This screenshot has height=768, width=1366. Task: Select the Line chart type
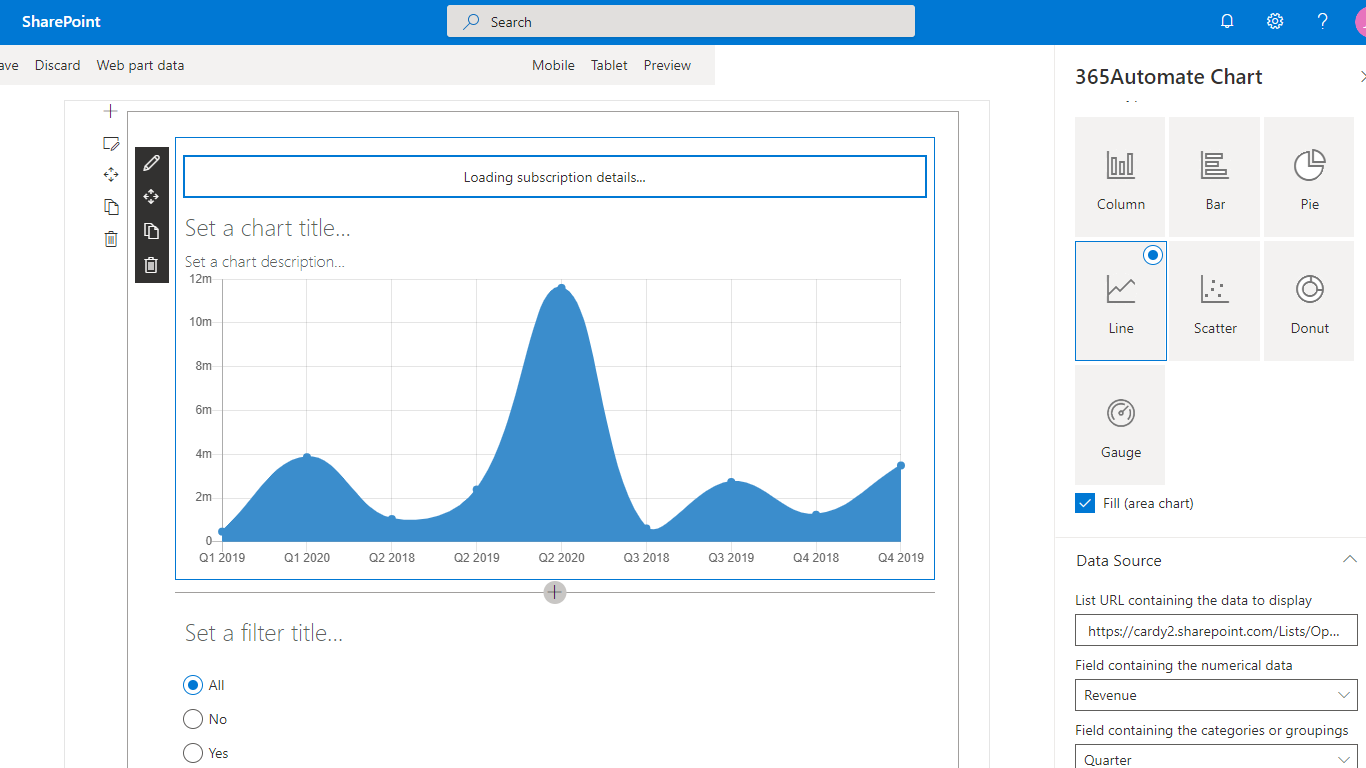point(1120,301)
